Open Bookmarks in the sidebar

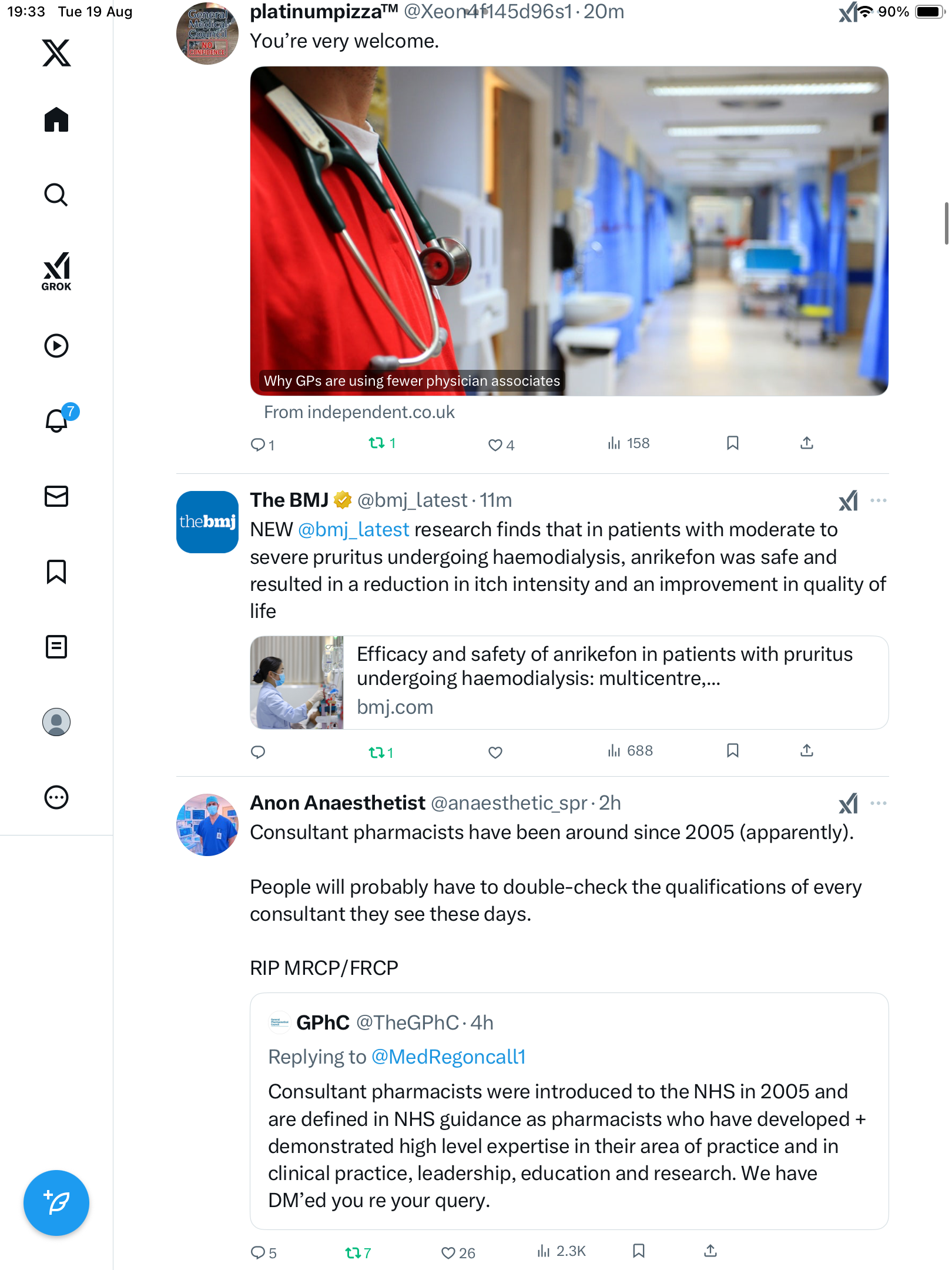click(x=56, y=571)
